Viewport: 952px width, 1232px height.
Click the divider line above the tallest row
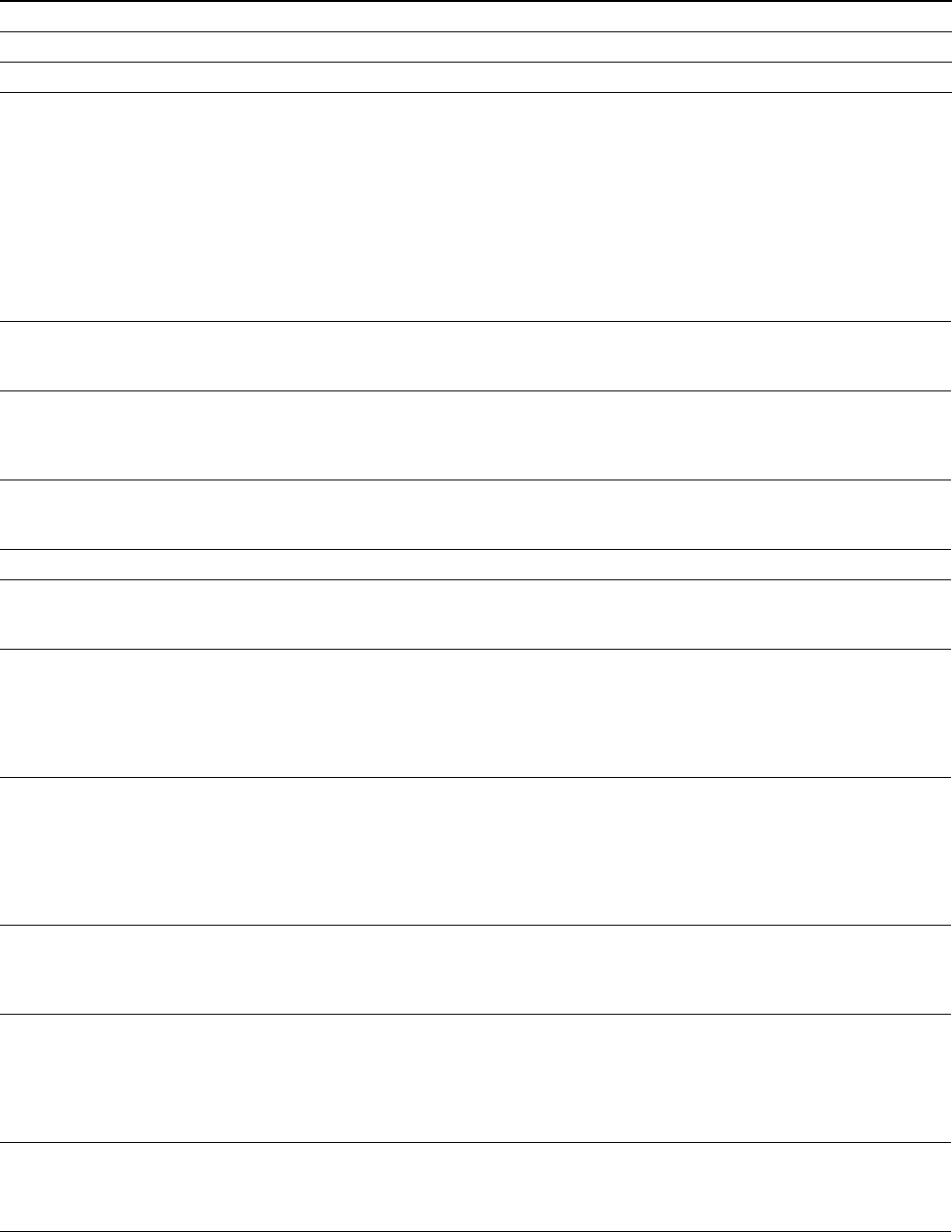476,93
